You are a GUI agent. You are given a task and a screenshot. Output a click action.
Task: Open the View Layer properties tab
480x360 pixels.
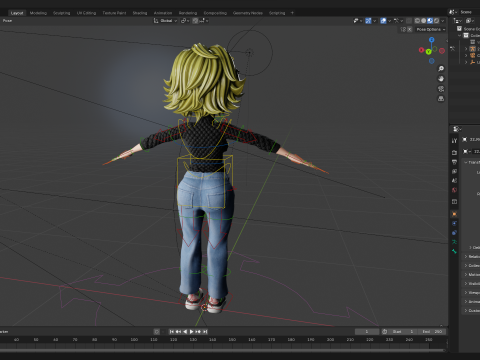pos(454,171)
